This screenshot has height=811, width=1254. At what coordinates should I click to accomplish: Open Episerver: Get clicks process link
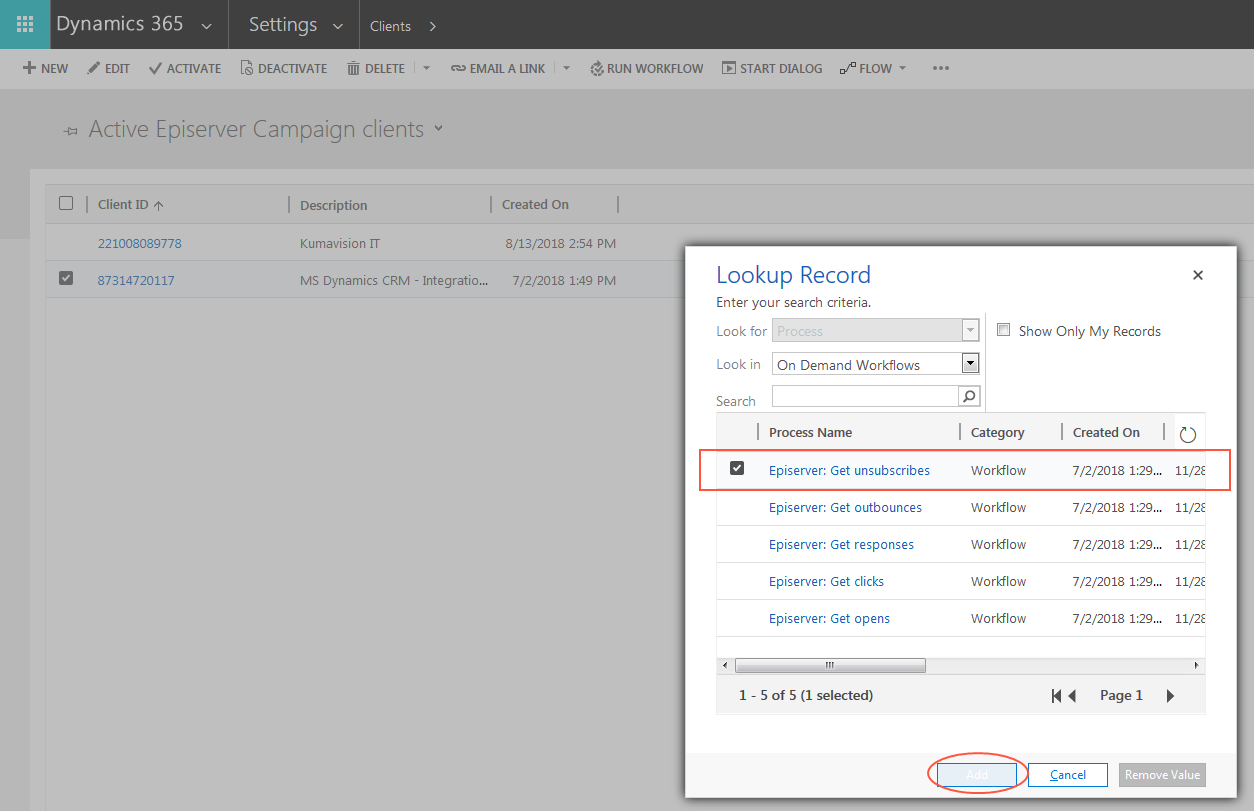826,581
